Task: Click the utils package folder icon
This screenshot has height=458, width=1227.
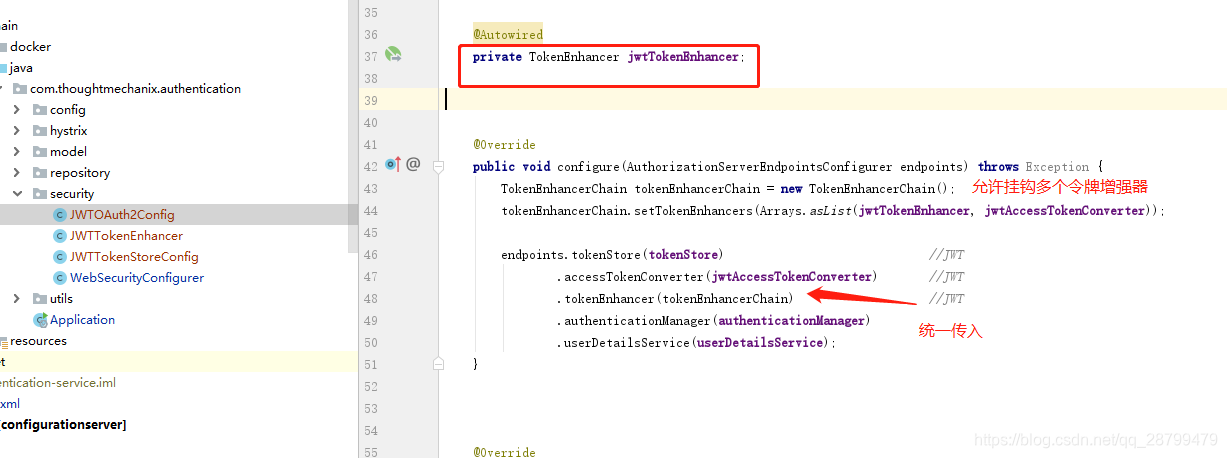Action: click(40, 299)
